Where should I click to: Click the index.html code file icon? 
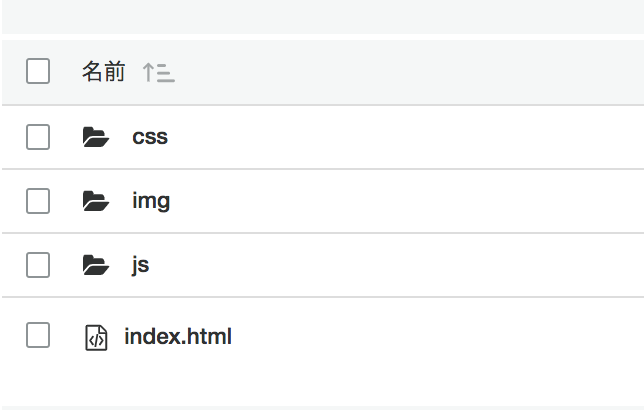(96, 337)
